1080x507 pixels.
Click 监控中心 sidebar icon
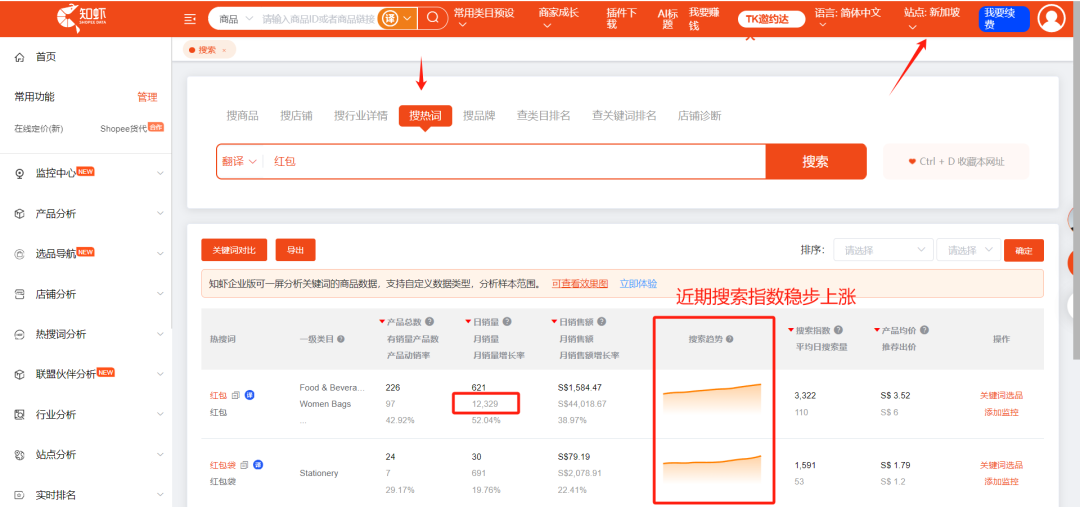click(19, 174)
